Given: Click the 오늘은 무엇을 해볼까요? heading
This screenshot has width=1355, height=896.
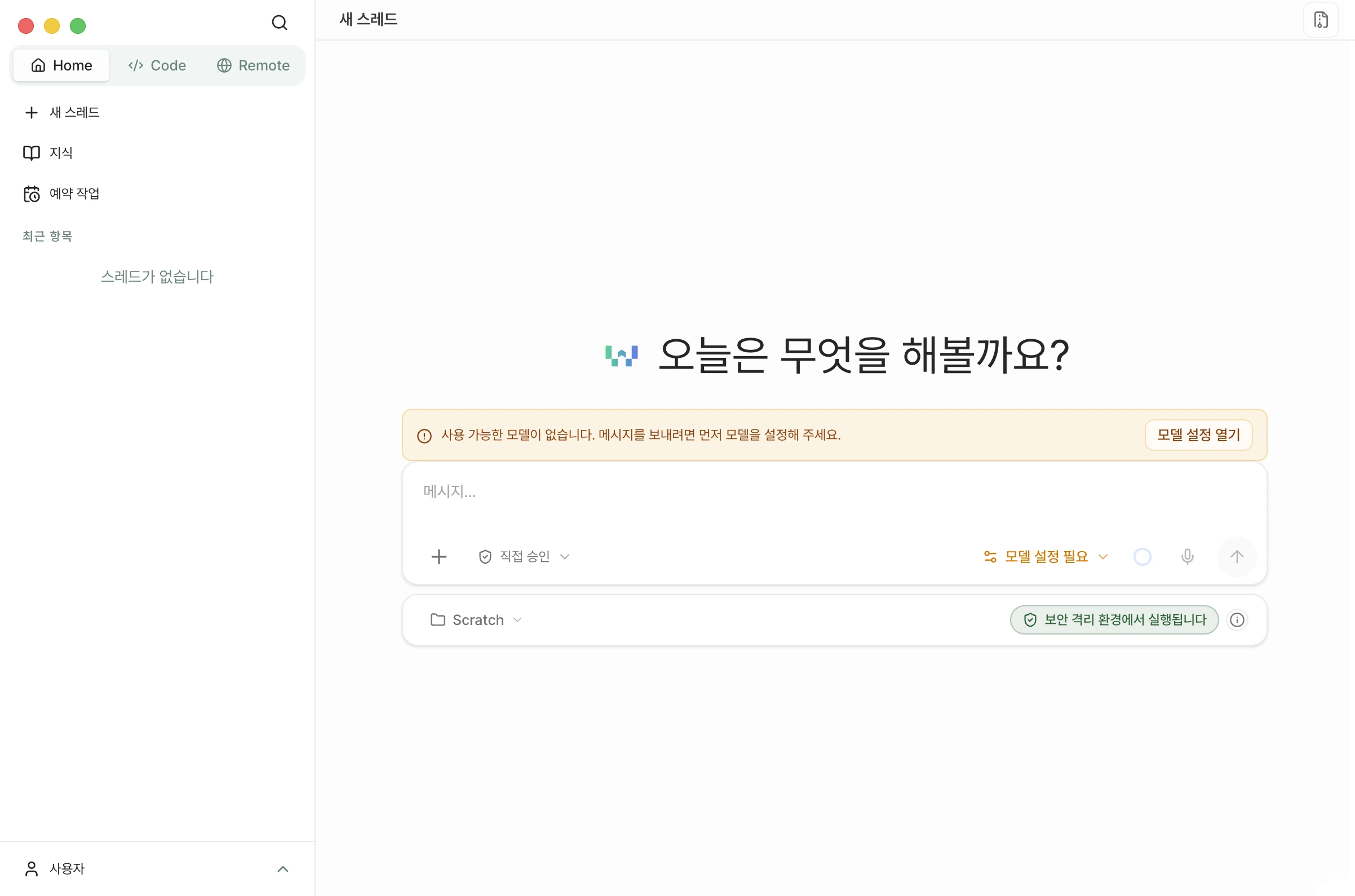Looking at the screenshot, I should pos(864,356).
